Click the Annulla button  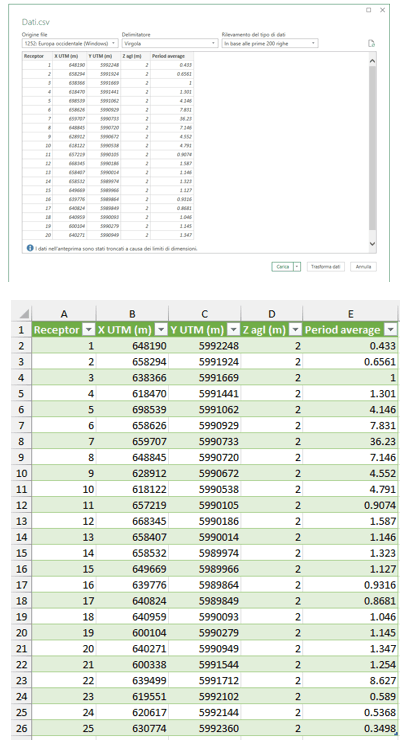point(364,267)
